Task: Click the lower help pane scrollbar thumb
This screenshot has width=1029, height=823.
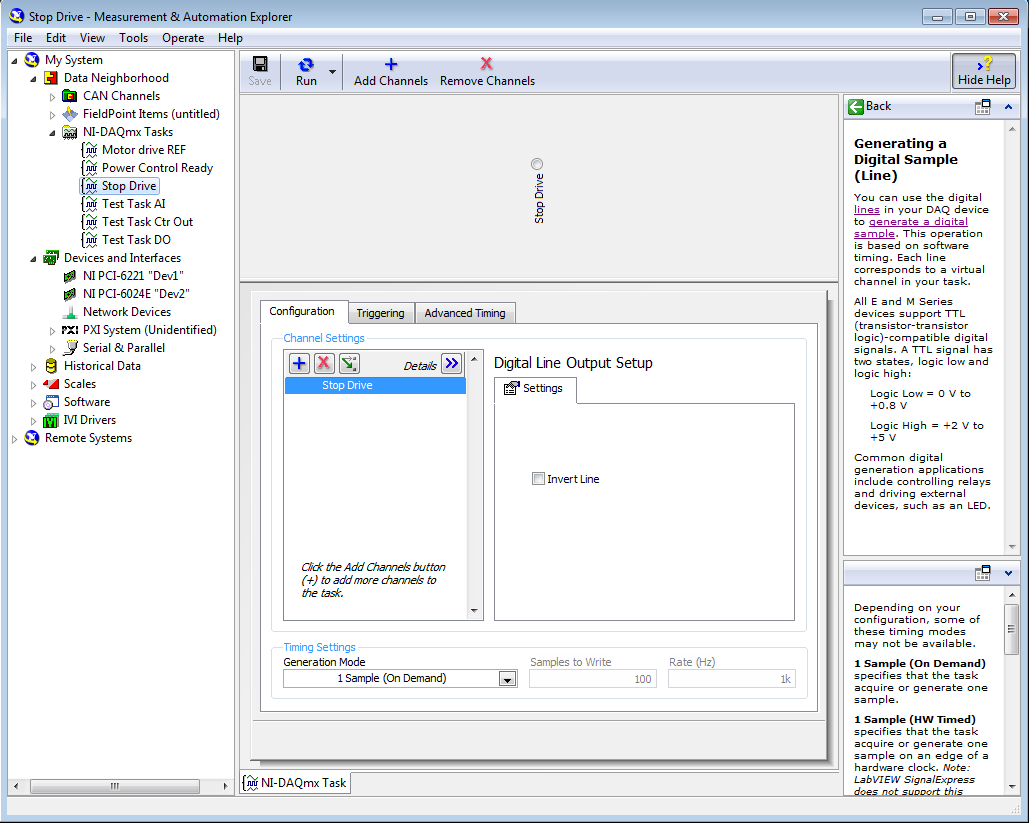Action: point(1011,629)
